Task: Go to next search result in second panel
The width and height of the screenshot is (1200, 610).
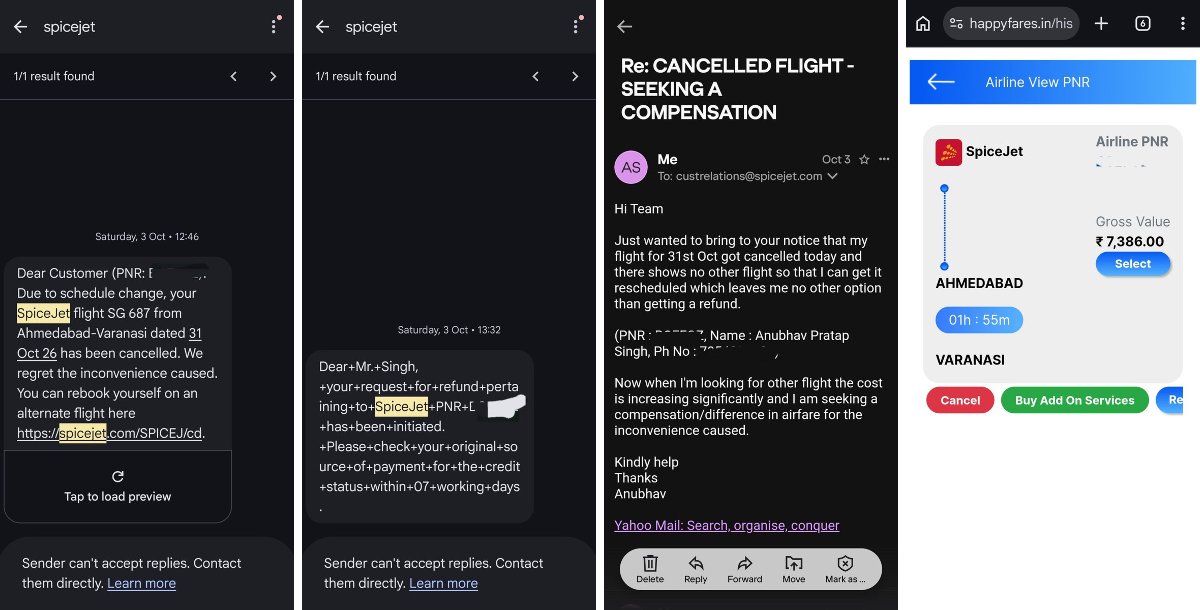Action: (575, 76)
